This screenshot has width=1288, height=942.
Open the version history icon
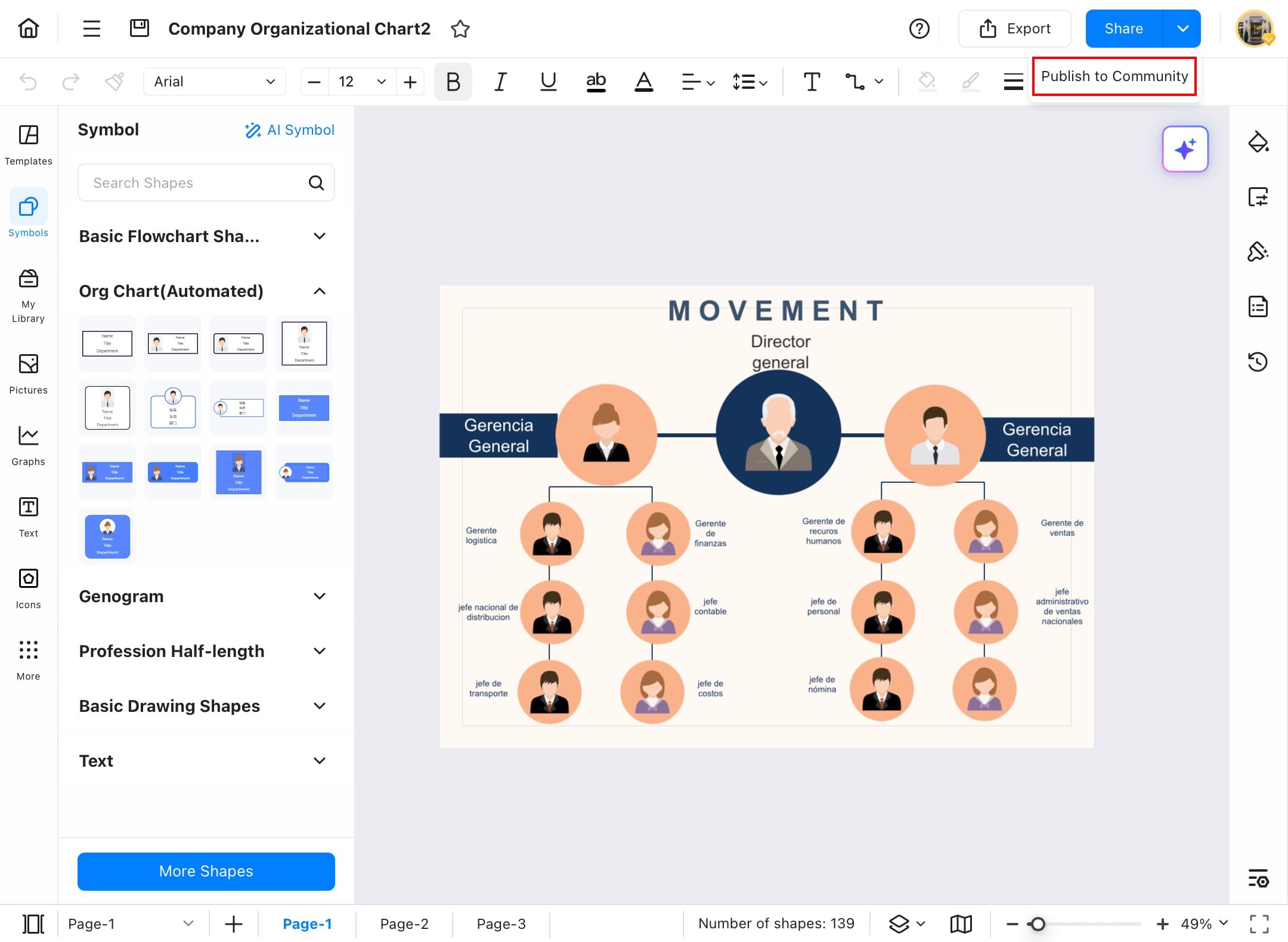1258,362
